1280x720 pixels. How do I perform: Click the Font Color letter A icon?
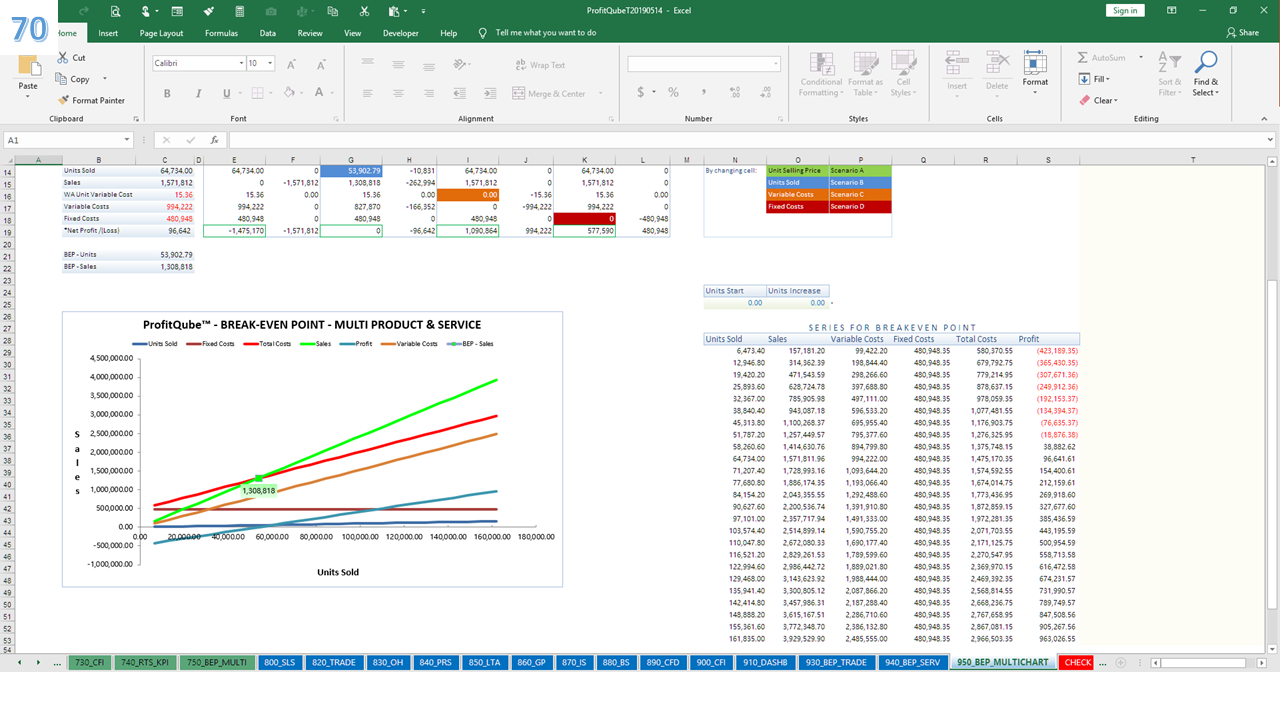click(x=319, y=93)
